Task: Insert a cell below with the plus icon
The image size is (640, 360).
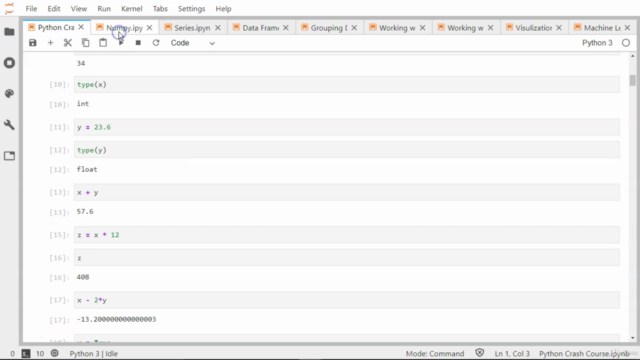Action: 50,43
